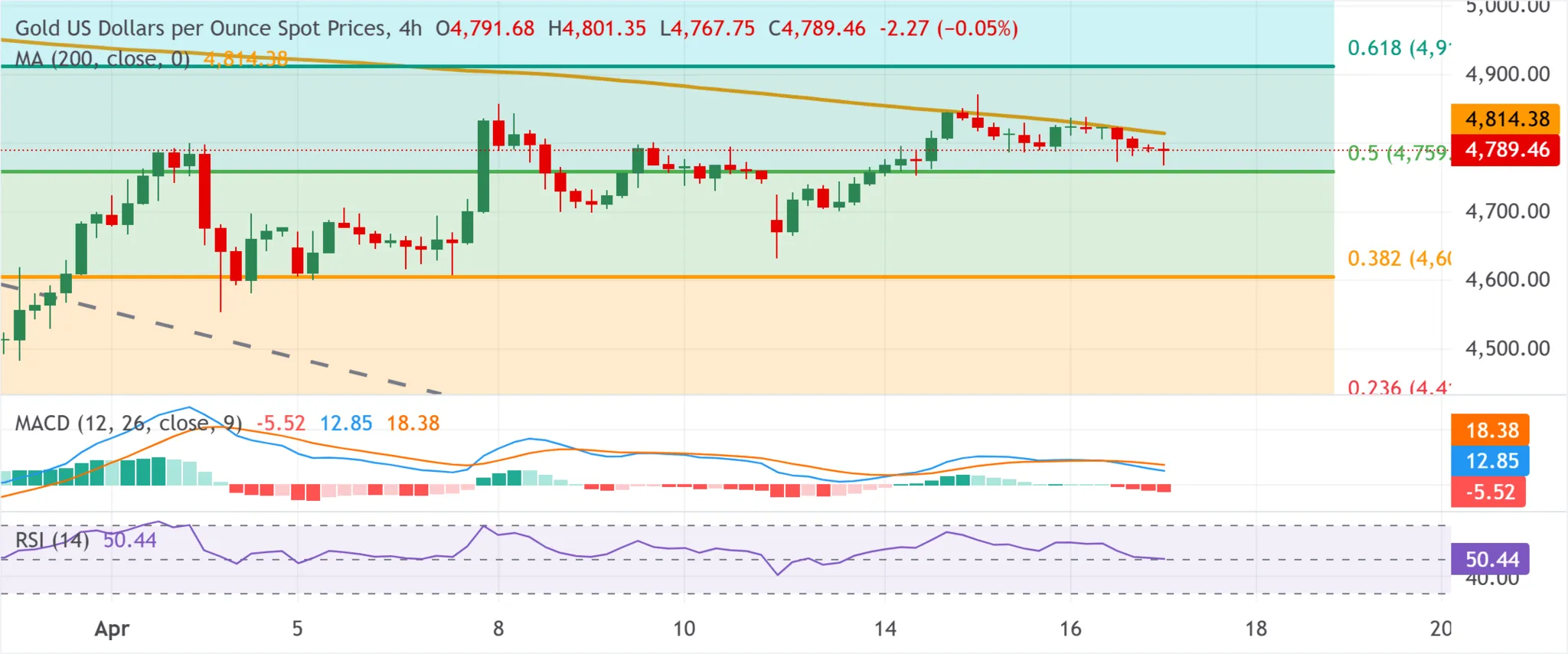Click the red -5.52 histogram value tag
Image resolution: width=1568 pixels, height=654 pixels.
[x=1488, y=492]
